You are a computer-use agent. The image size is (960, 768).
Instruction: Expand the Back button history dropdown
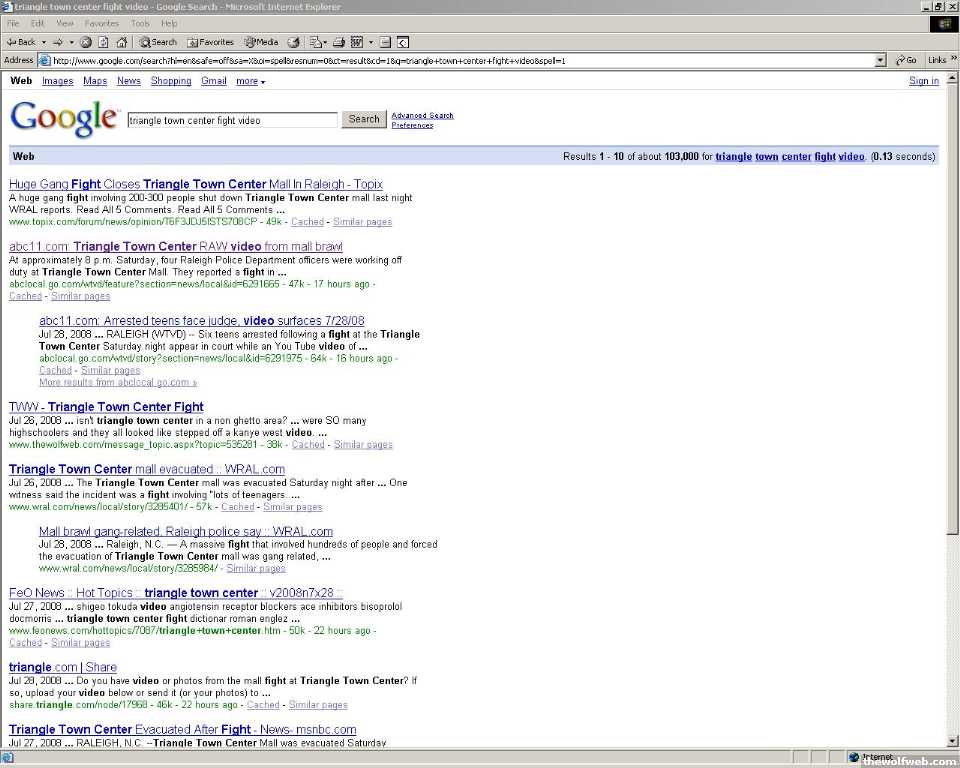pyautogui.click(x=43, y=42)
